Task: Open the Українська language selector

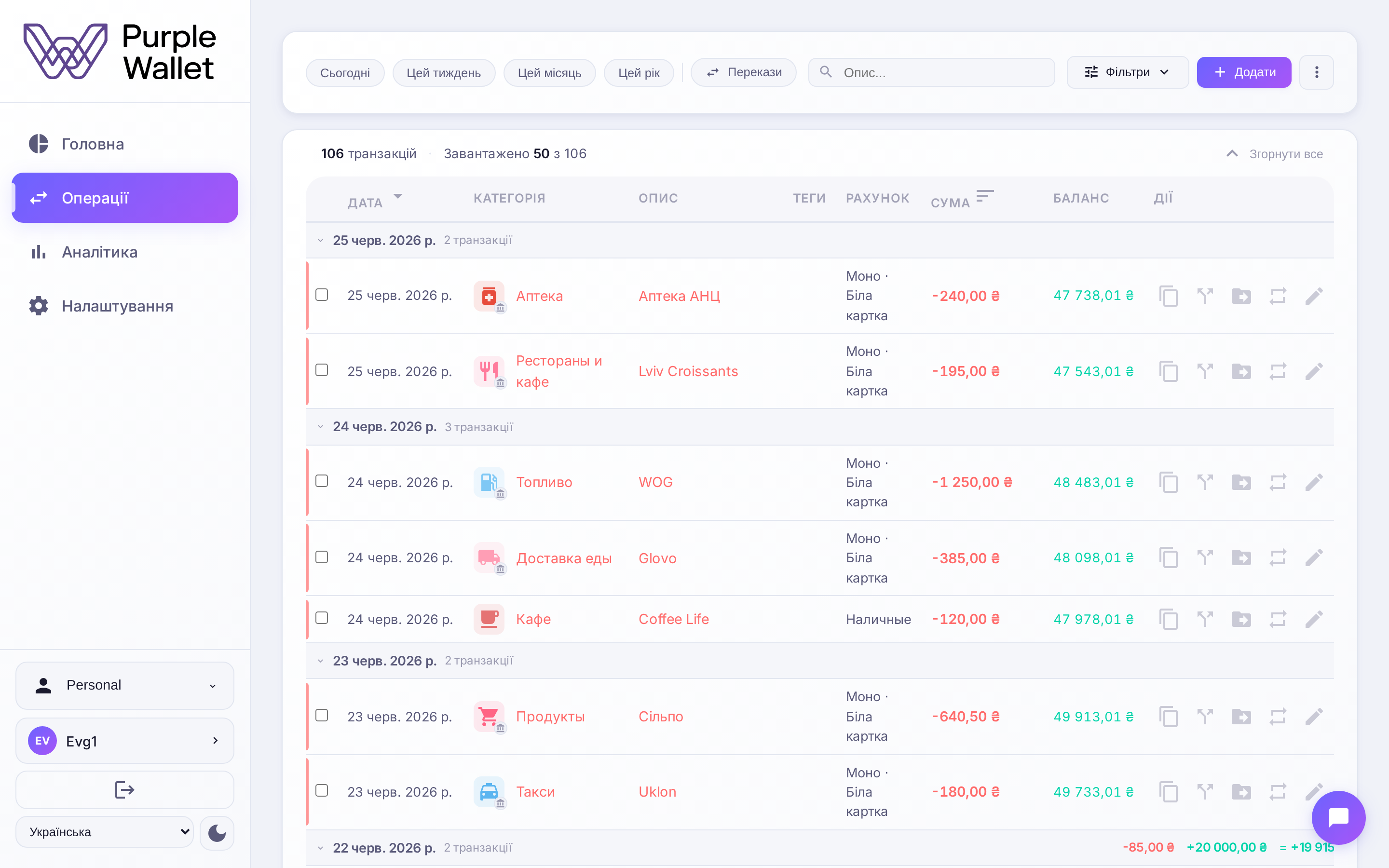Action: tap(105, 832)
